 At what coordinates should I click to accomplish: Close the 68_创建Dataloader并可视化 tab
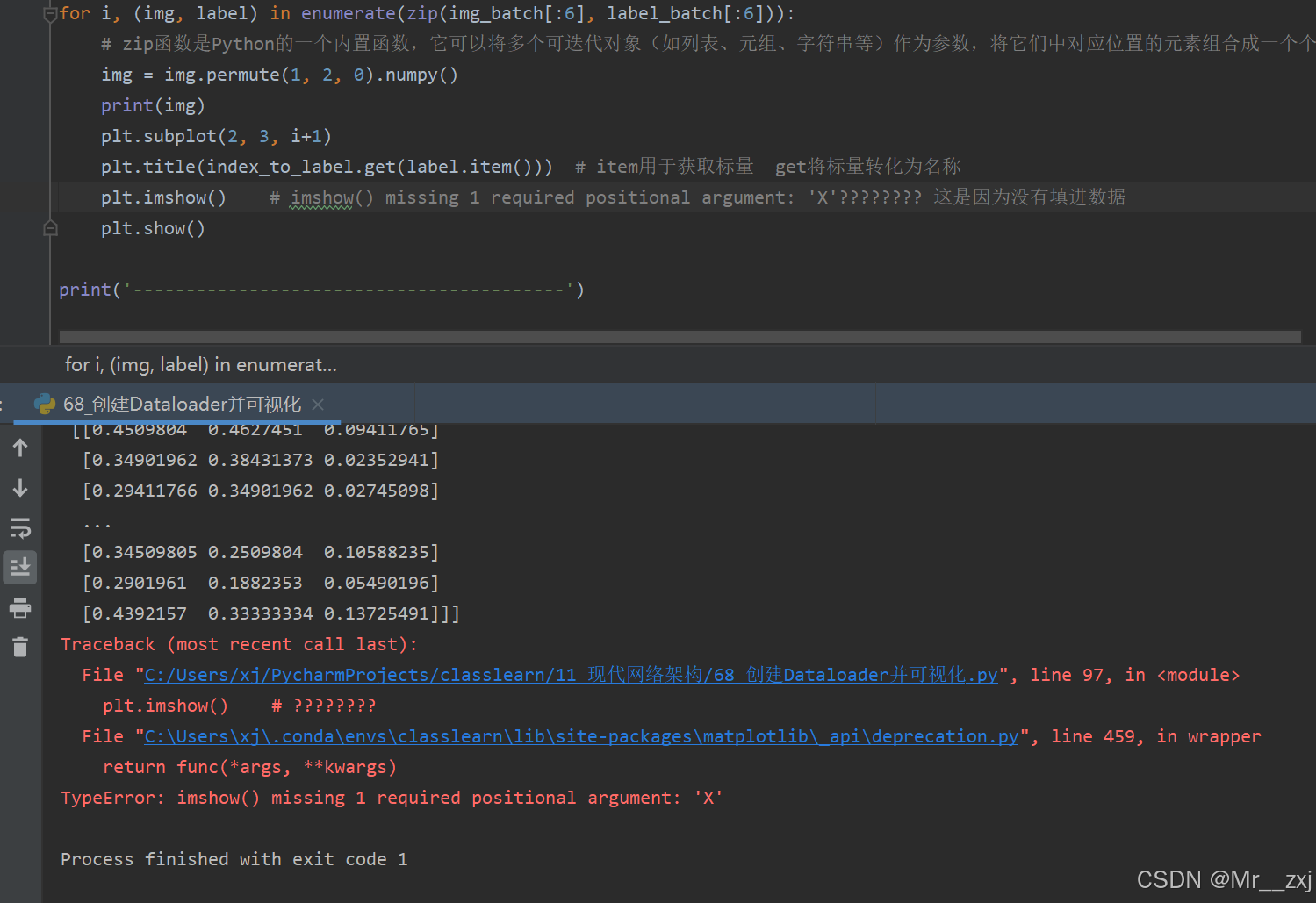point(318,404)
